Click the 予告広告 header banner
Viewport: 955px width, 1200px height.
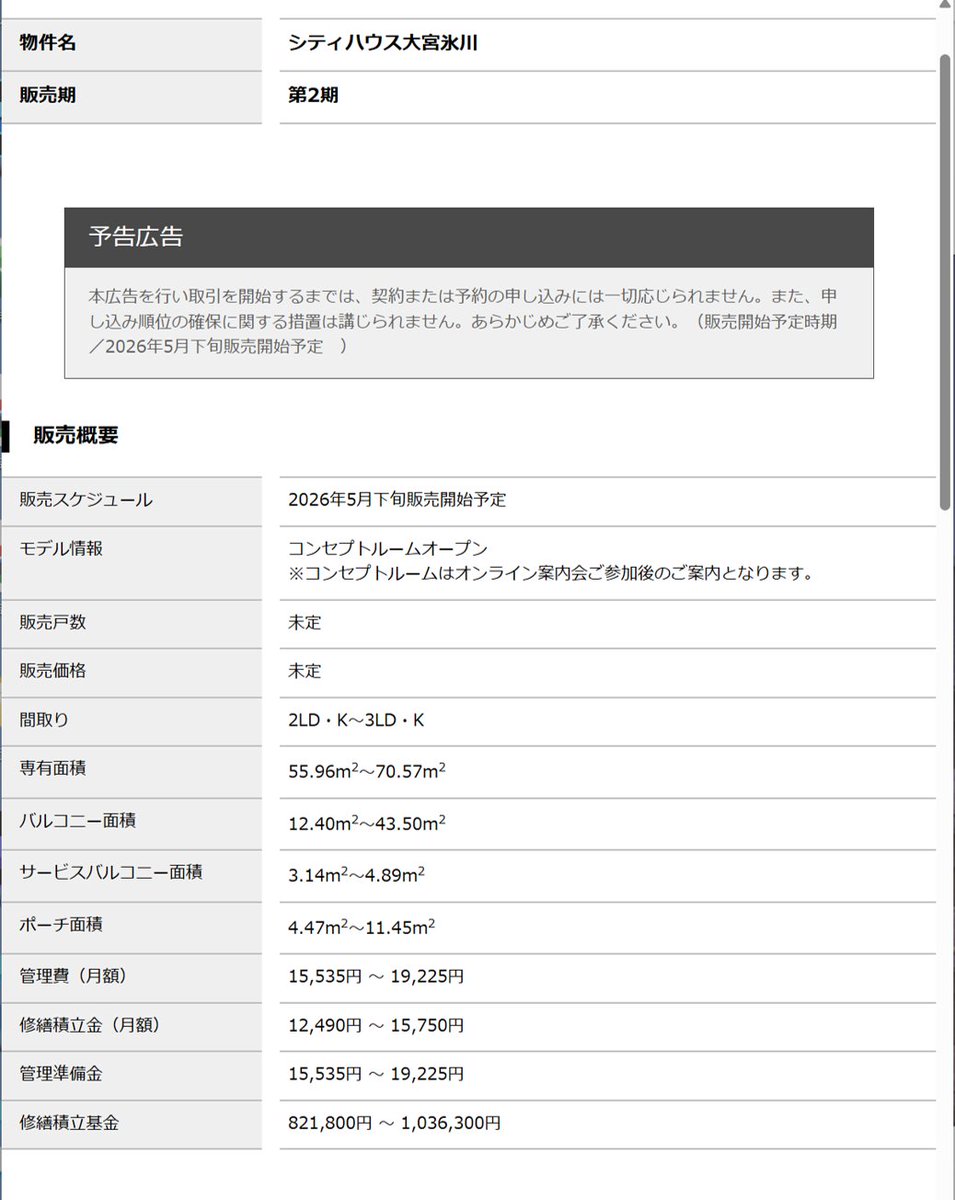click(x=469, y=237)
